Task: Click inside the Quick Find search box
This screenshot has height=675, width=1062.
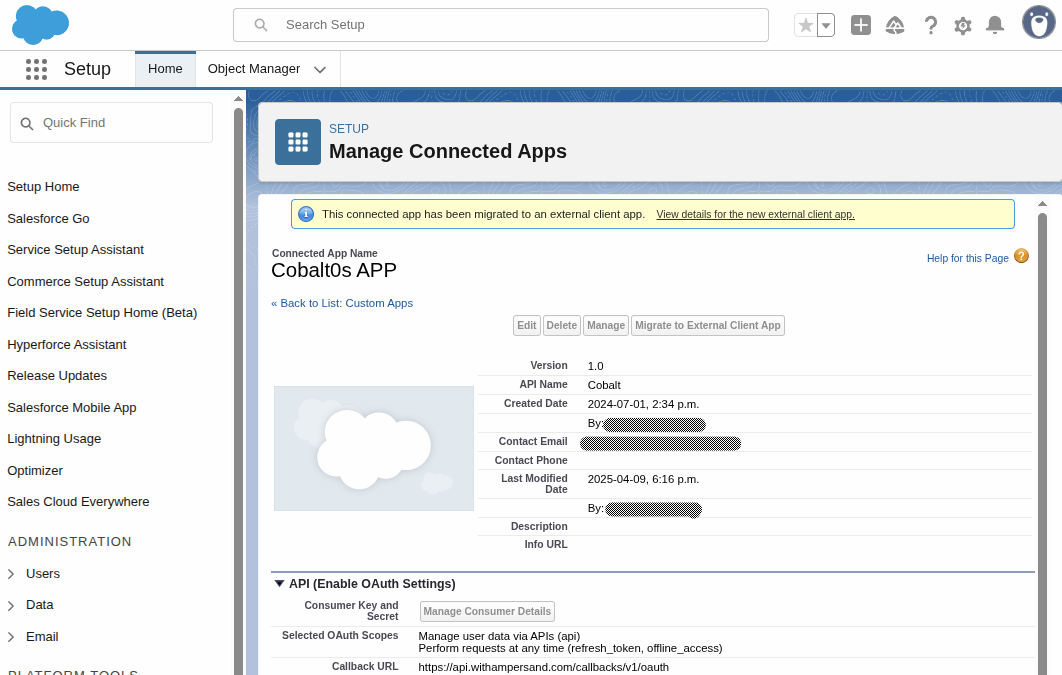Action: click(110, 122)
